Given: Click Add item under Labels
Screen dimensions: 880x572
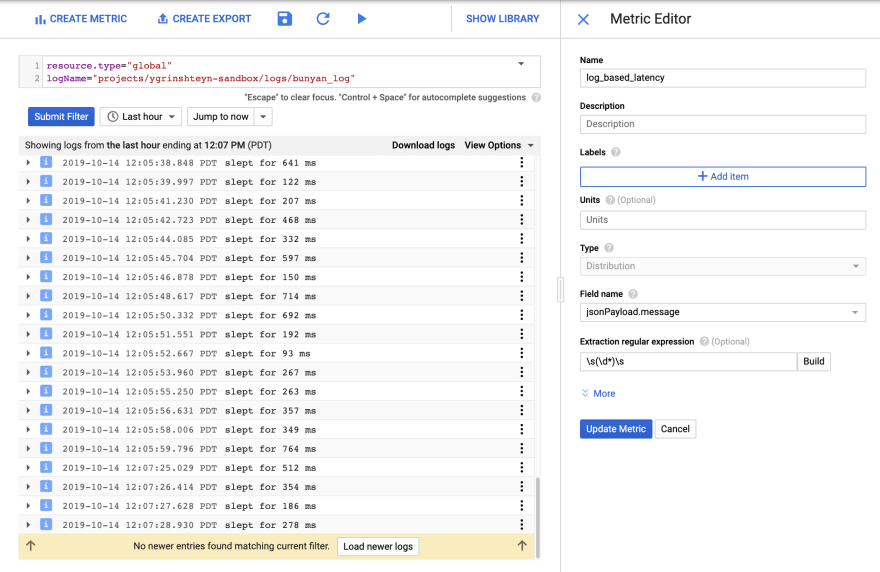Looking at the screenshot, I should pos(722,176).
